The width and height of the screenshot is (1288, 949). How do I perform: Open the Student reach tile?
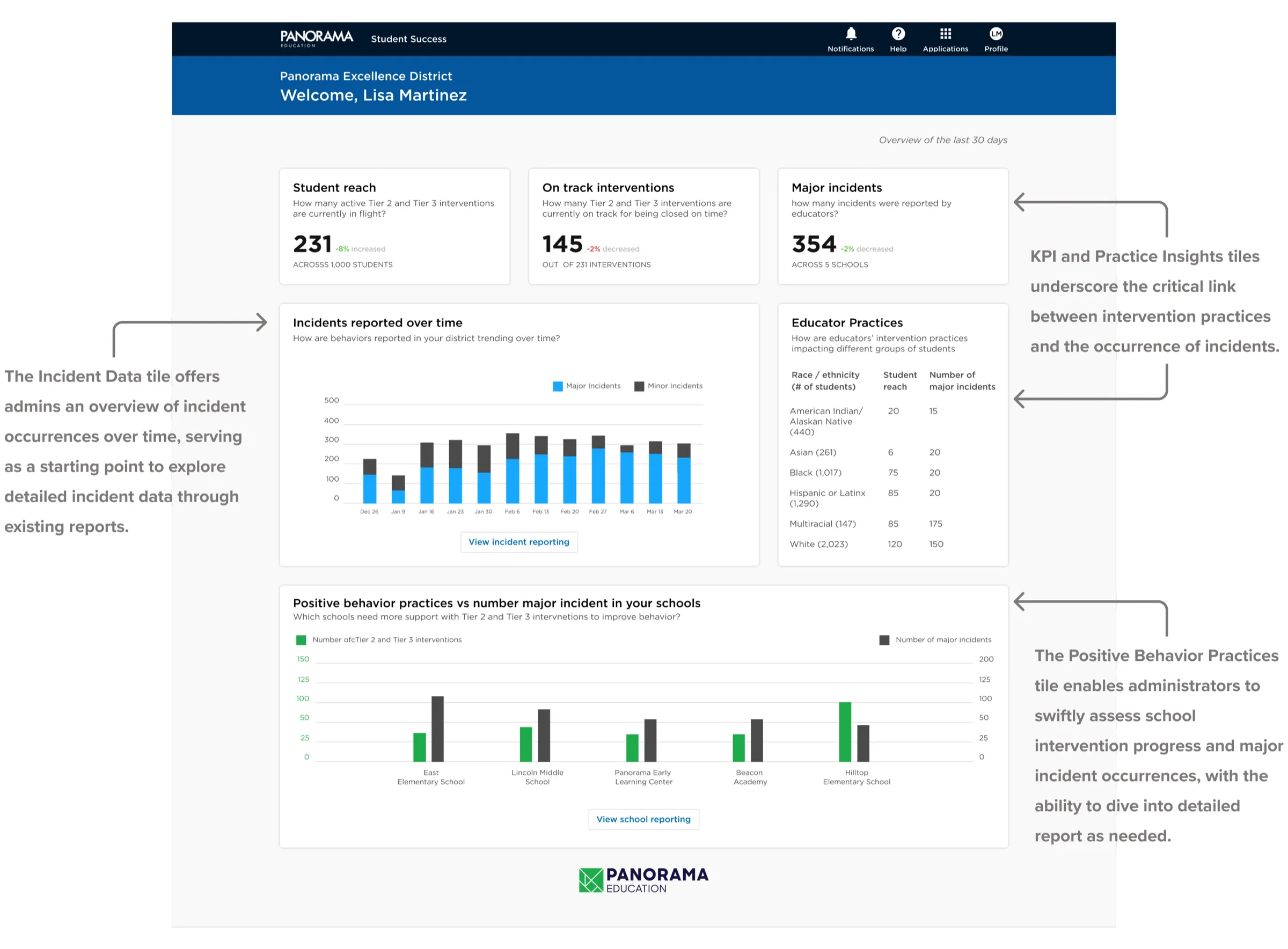394,226
